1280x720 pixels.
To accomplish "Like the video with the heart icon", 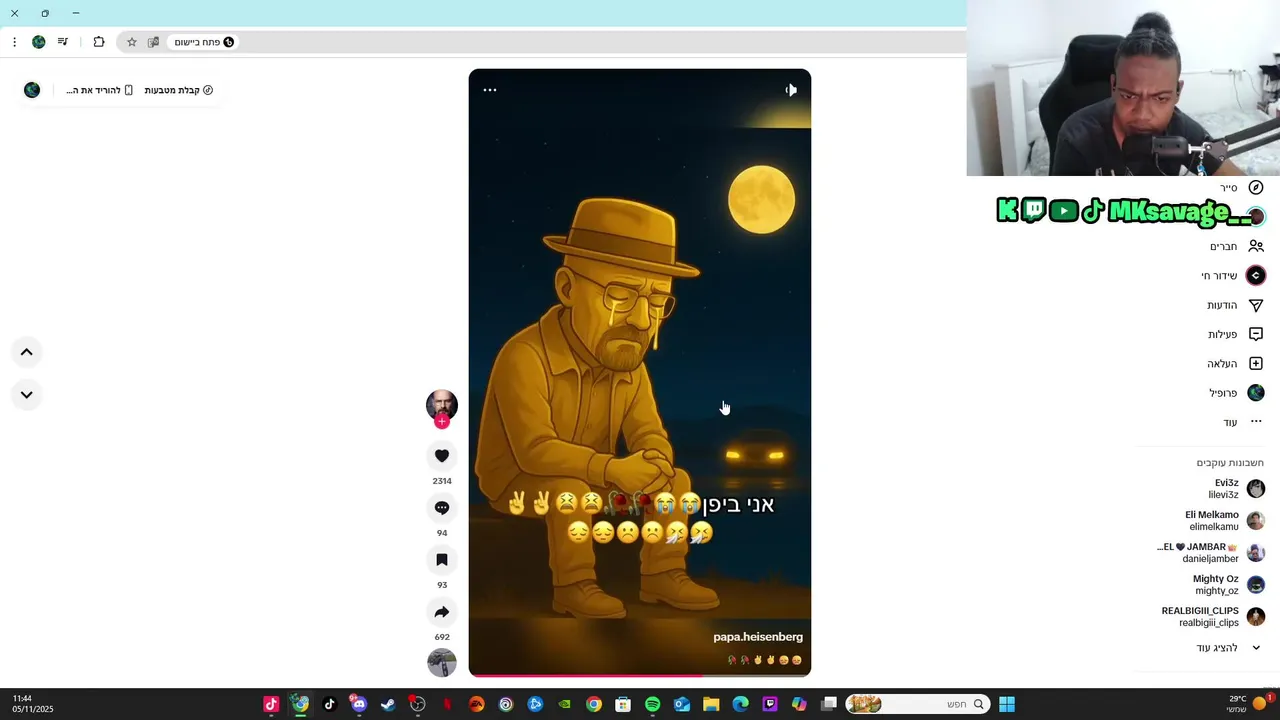I will coord(441,456).
